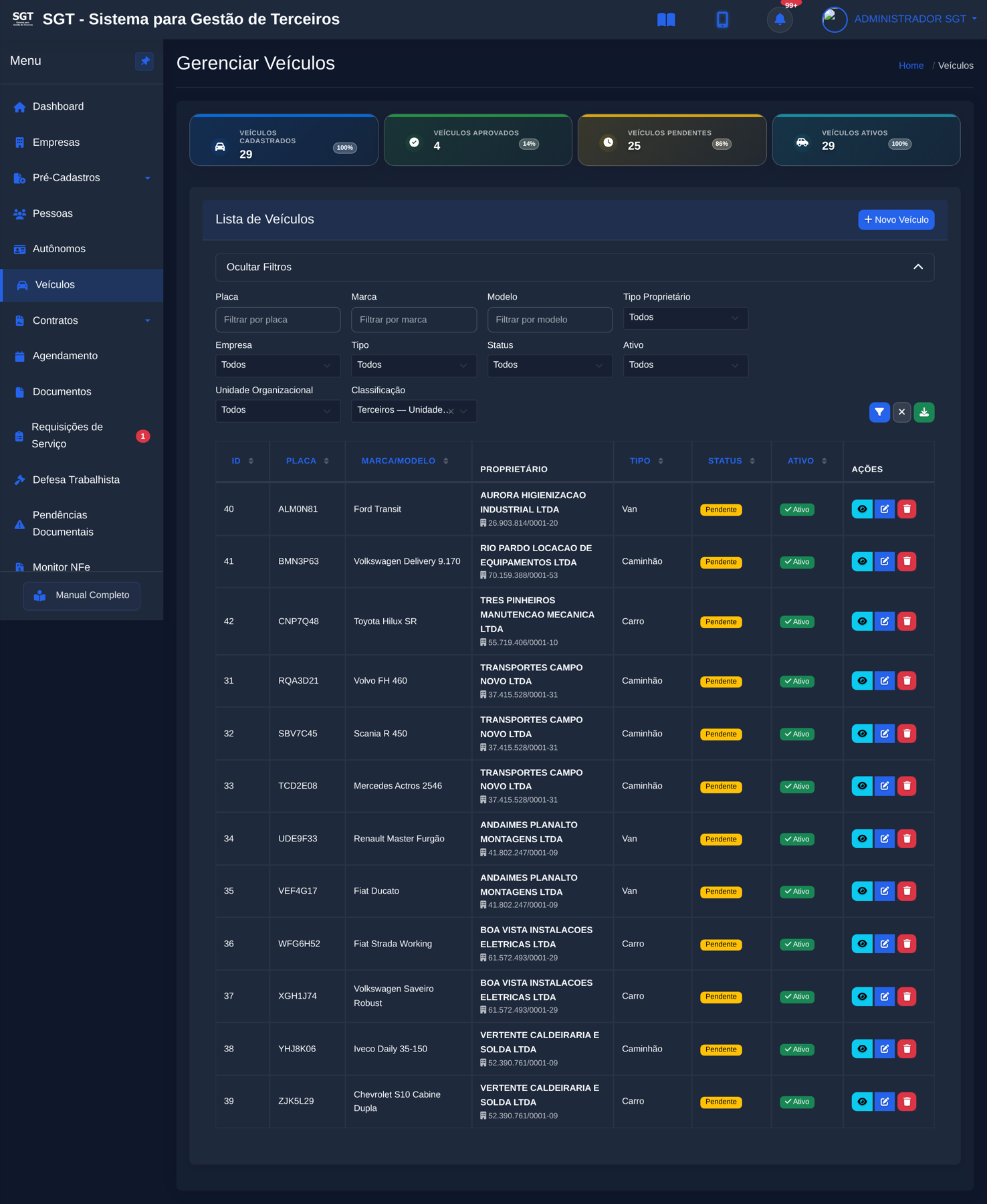View details of vehicle WFG6H52
The height and width of the screenshot is (1204, 987).
click(x=862, y=944)
